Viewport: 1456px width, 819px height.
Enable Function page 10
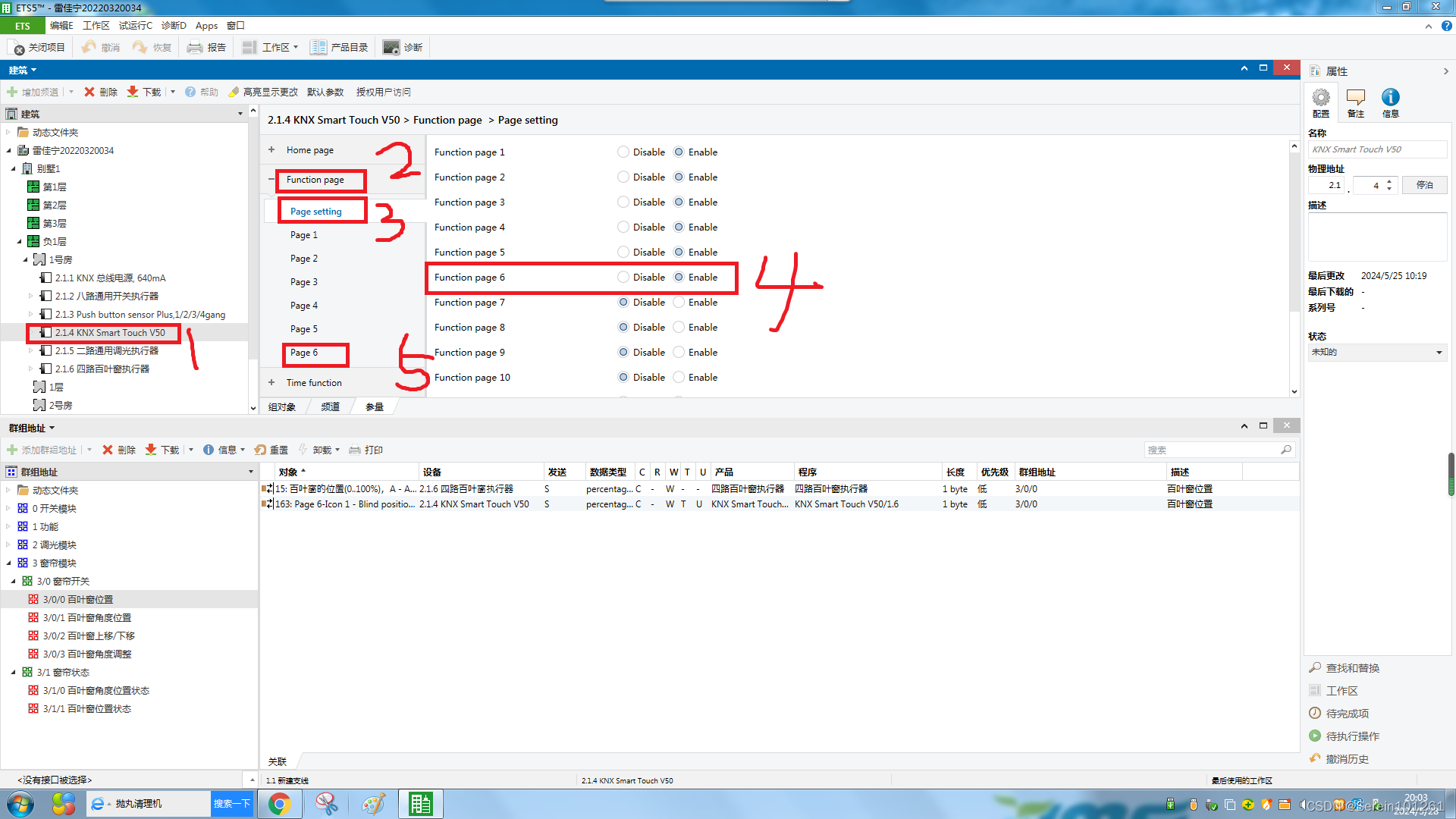[x=679, y=378]
